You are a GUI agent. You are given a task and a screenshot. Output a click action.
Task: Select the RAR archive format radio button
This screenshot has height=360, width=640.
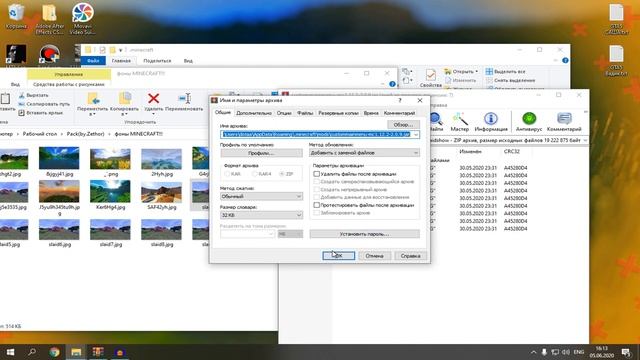pos(227,174)
